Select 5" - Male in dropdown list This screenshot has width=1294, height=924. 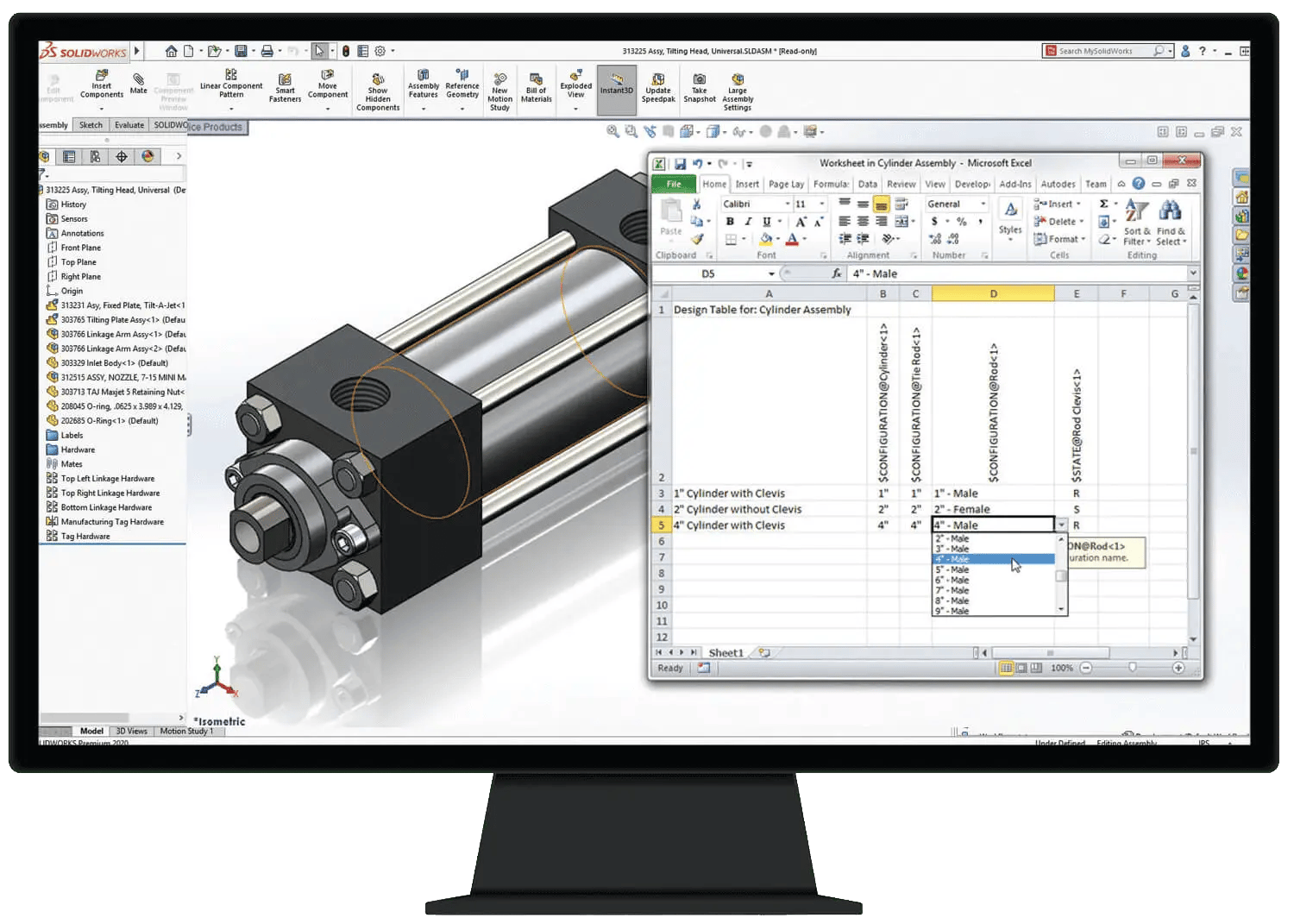coord(994,569)
